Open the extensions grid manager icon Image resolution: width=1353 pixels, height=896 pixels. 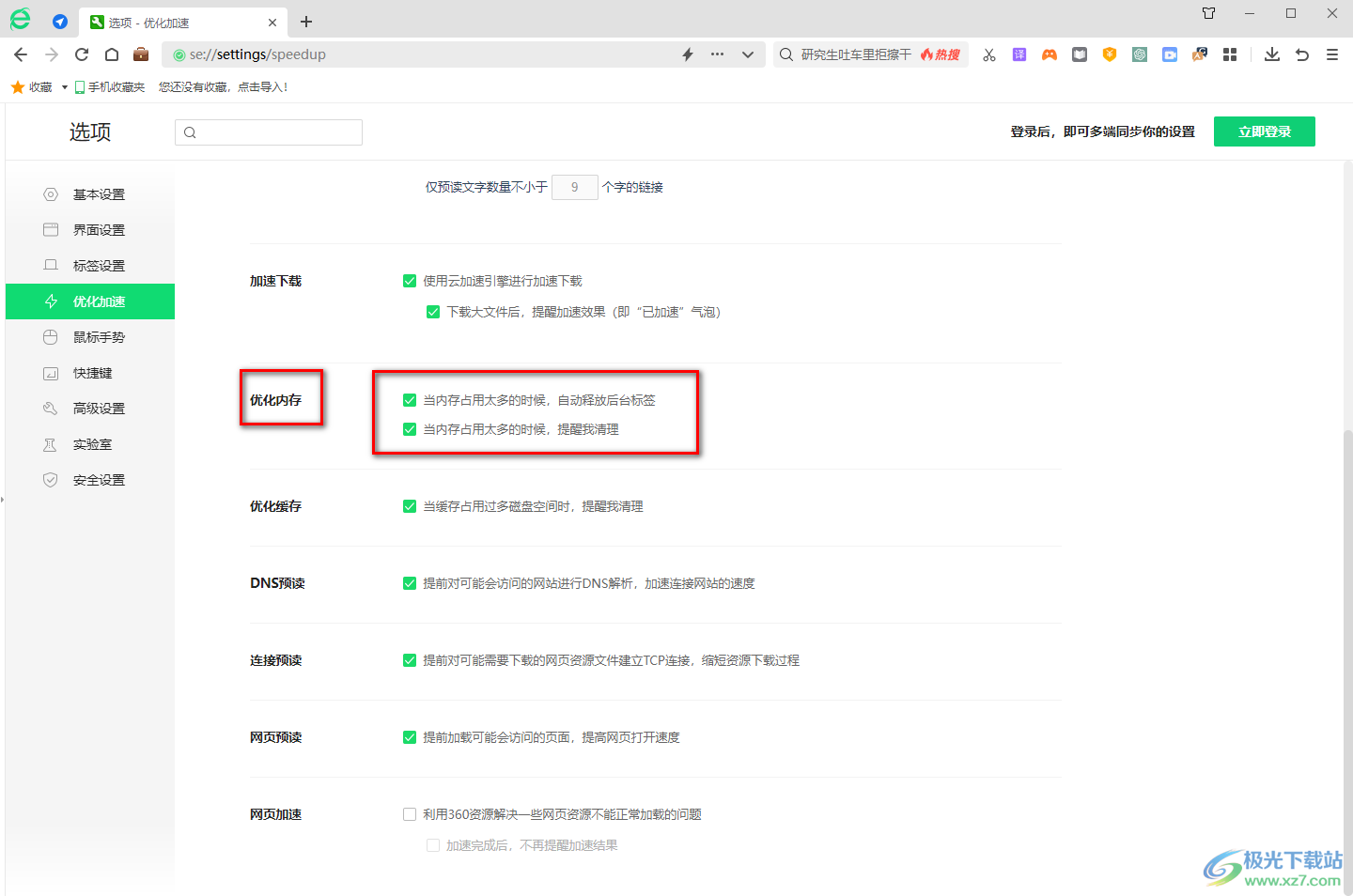click(x=1230, y=54)
